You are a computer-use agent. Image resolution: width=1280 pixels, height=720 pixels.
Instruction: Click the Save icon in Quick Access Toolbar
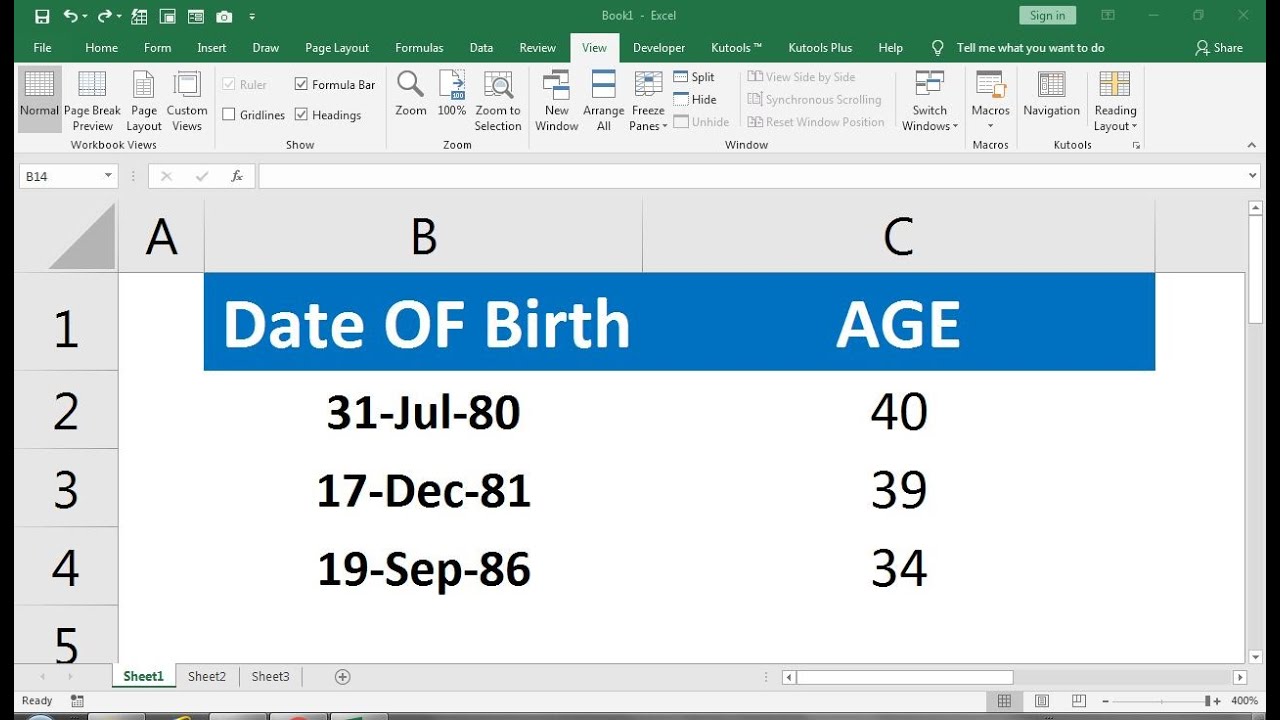[x=42, y=16]
